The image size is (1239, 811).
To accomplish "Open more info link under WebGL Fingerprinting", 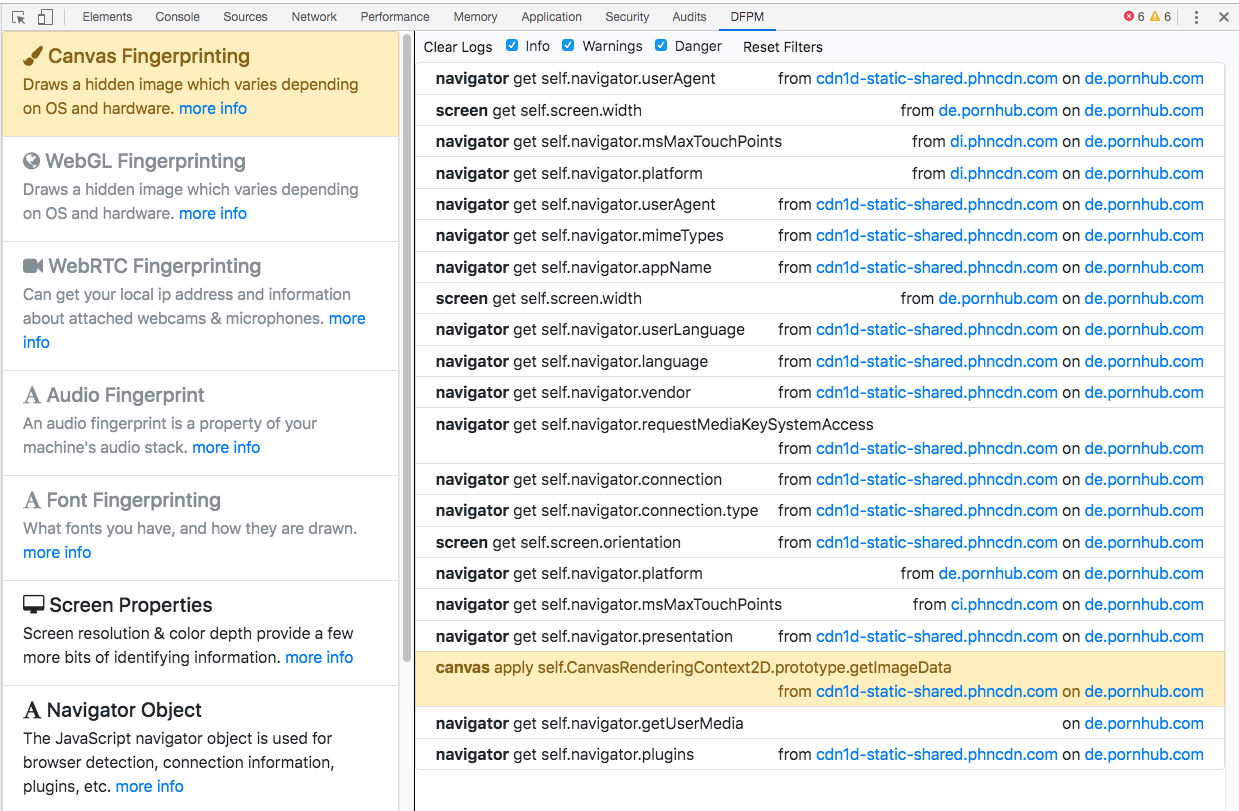I will [213, 213].
